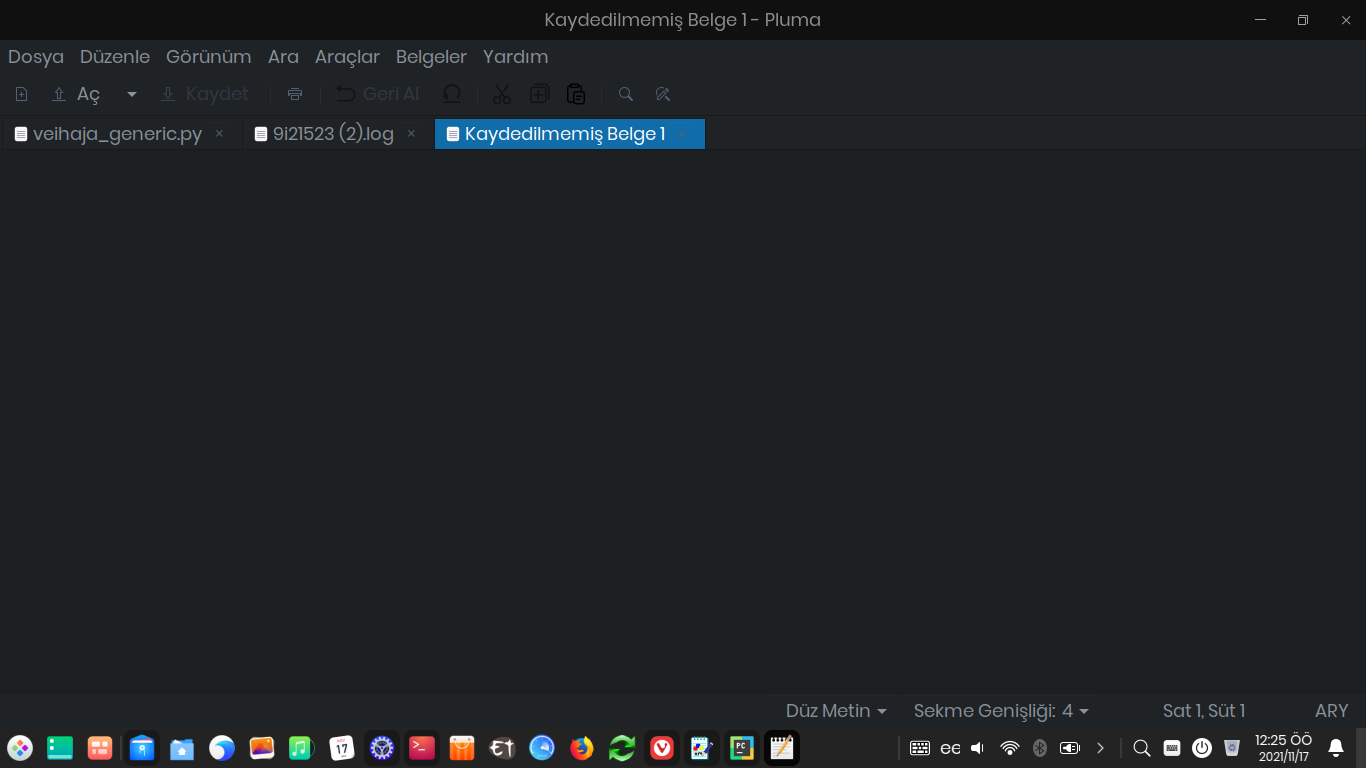Click the ARY insert mode indicator

pos(1332,711)
